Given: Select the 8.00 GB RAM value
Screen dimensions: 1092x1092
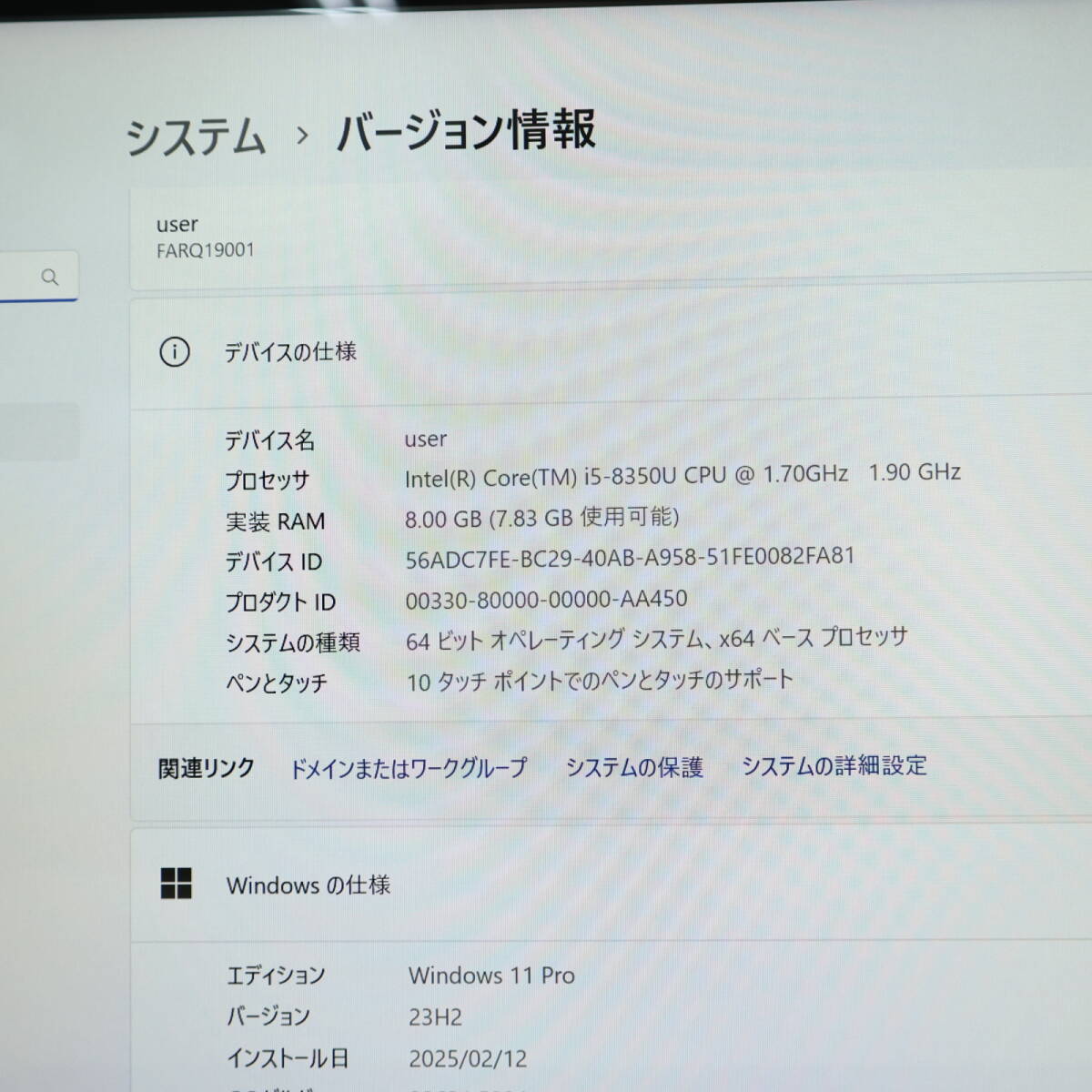Looking at the screenshot, I should click(541, 518).
